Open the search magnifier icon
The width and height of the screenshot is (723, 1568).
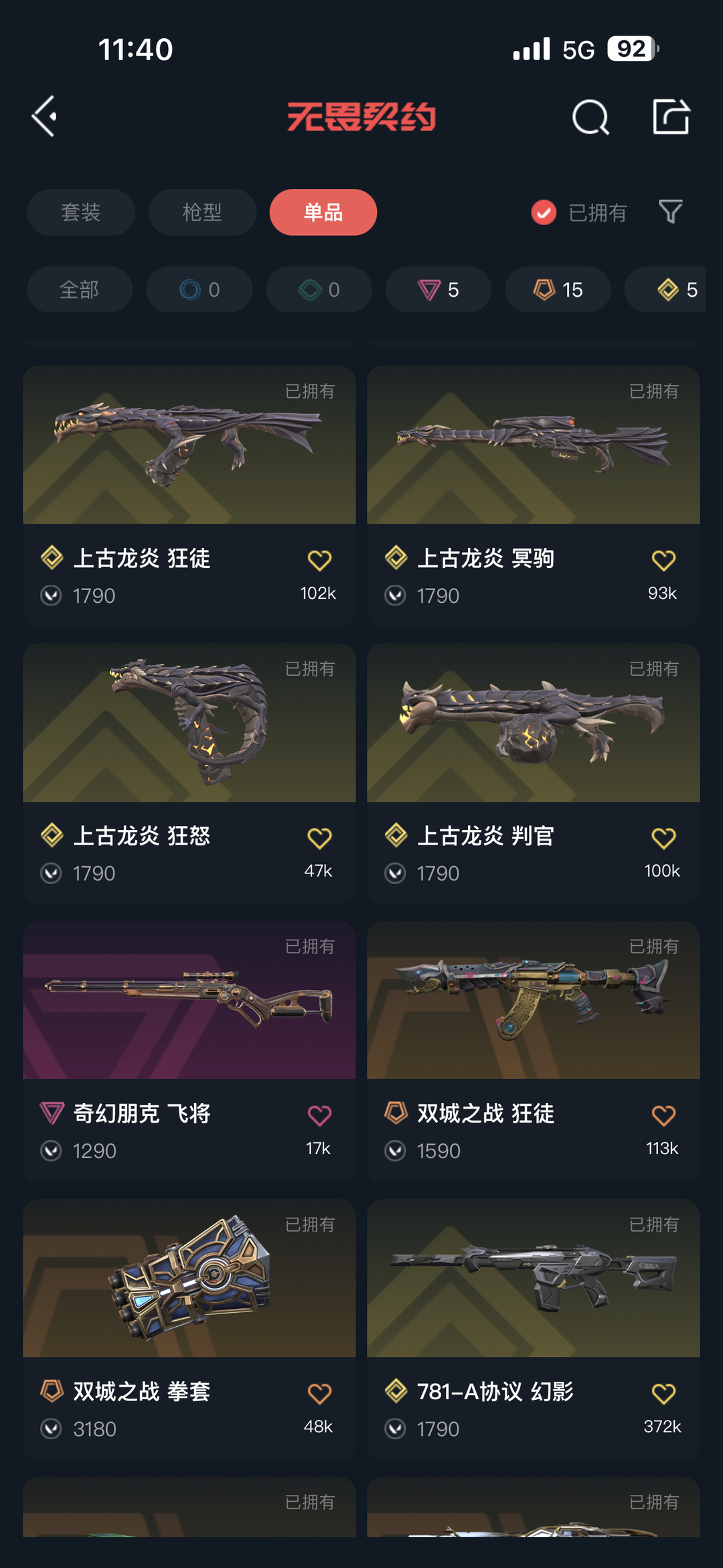pyautogui.click(x=590, y=117)
